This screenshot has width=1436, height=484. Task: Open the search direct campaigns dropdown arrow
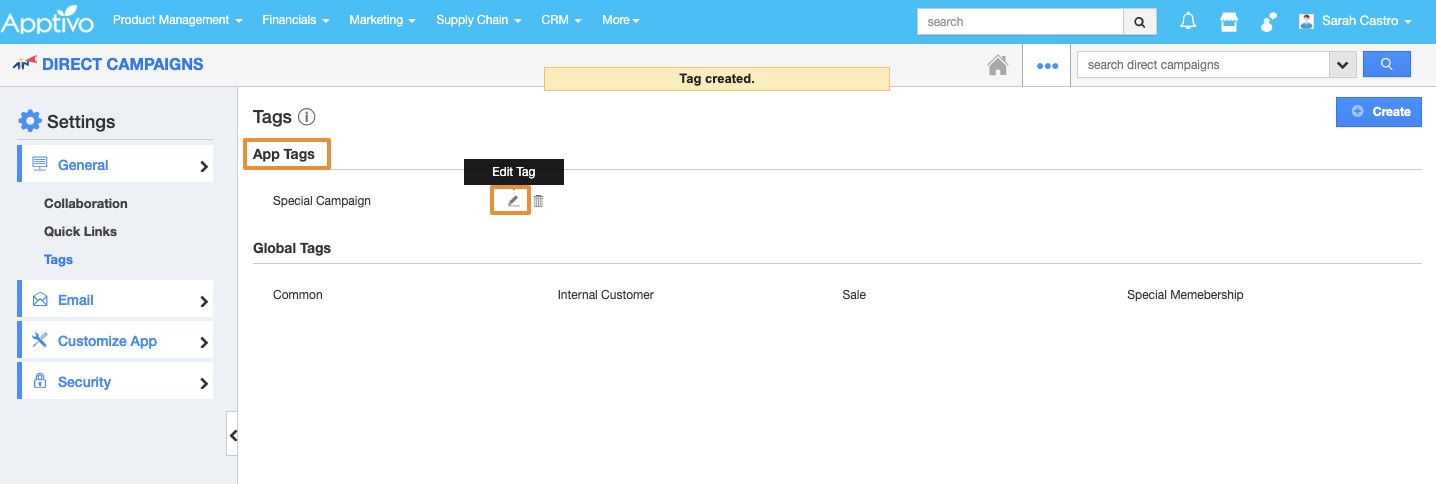[x=1342, y=65]
